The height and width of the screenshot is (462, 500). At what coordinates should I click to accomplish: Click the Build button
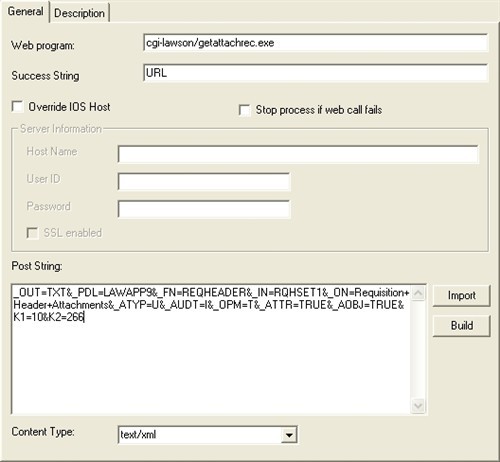click(461, 326)
